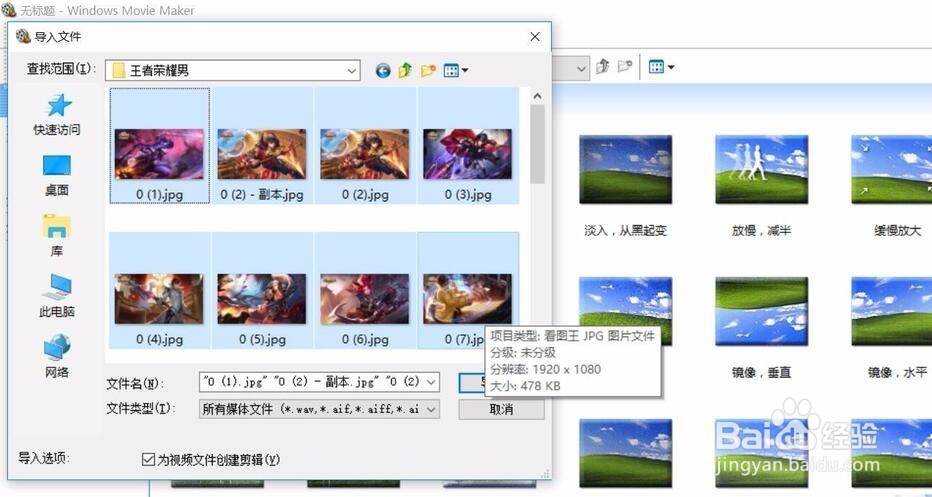
Task: Close the import file (导入文件) dialog
Action: tap(535, 37)
